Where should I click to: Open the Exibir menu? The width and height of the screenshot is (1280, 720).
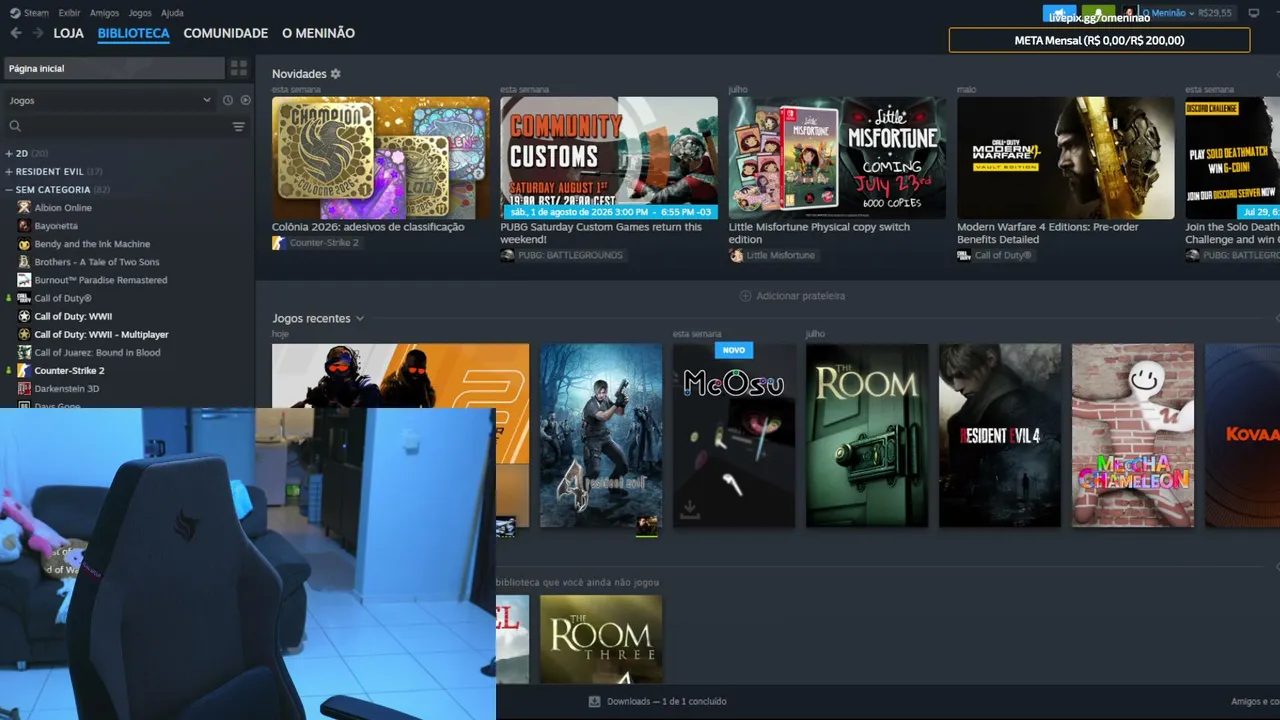click(x=69, y=13)
